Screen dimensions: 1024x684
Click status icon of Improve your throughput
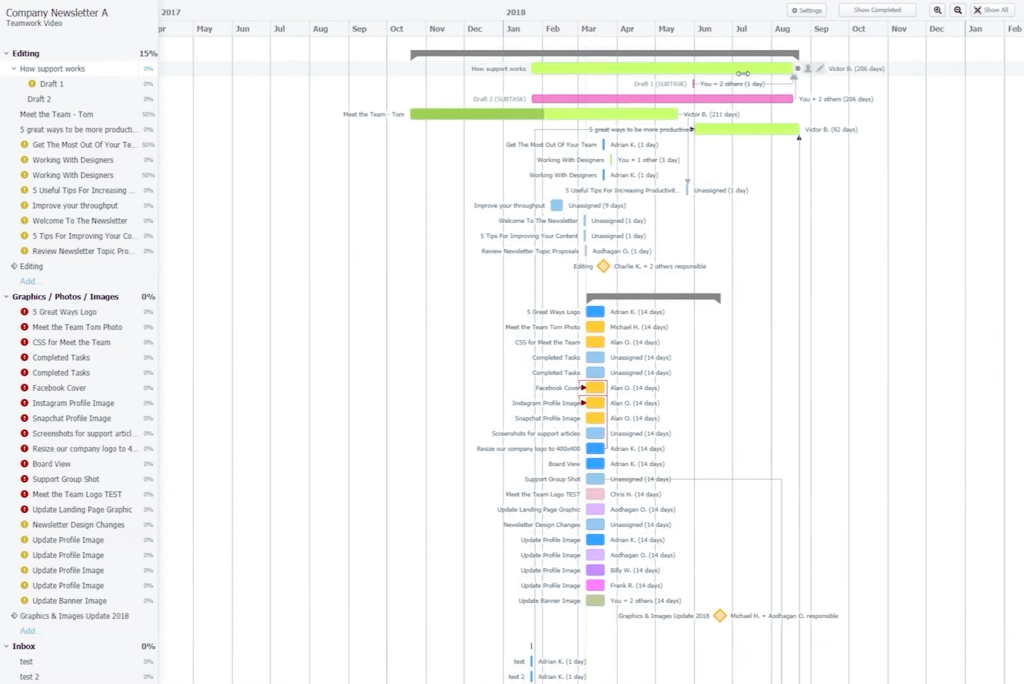coord(24,205)
